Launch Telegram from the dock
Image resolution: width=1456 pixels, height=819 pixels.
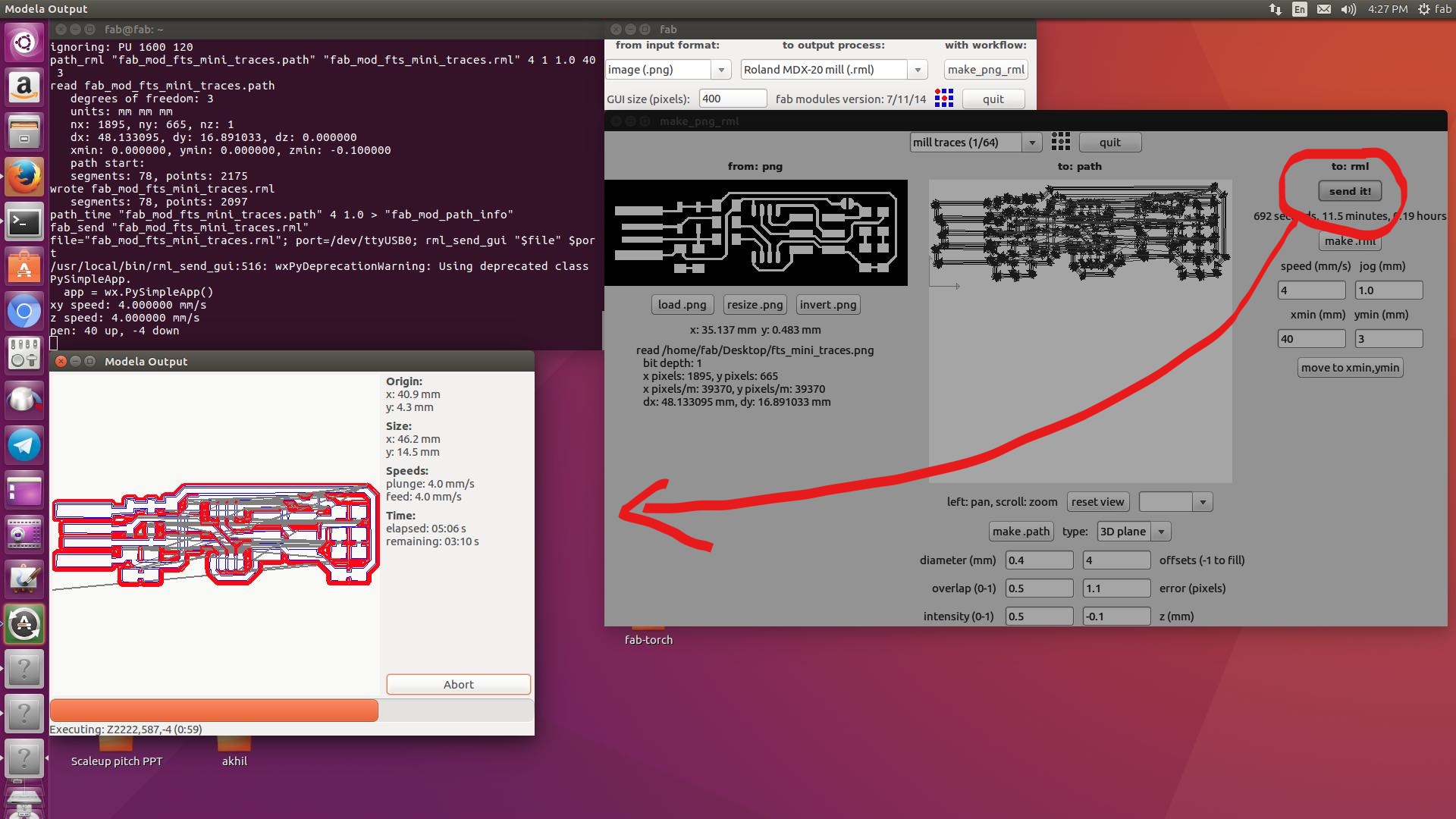click(x=24, y=445)
